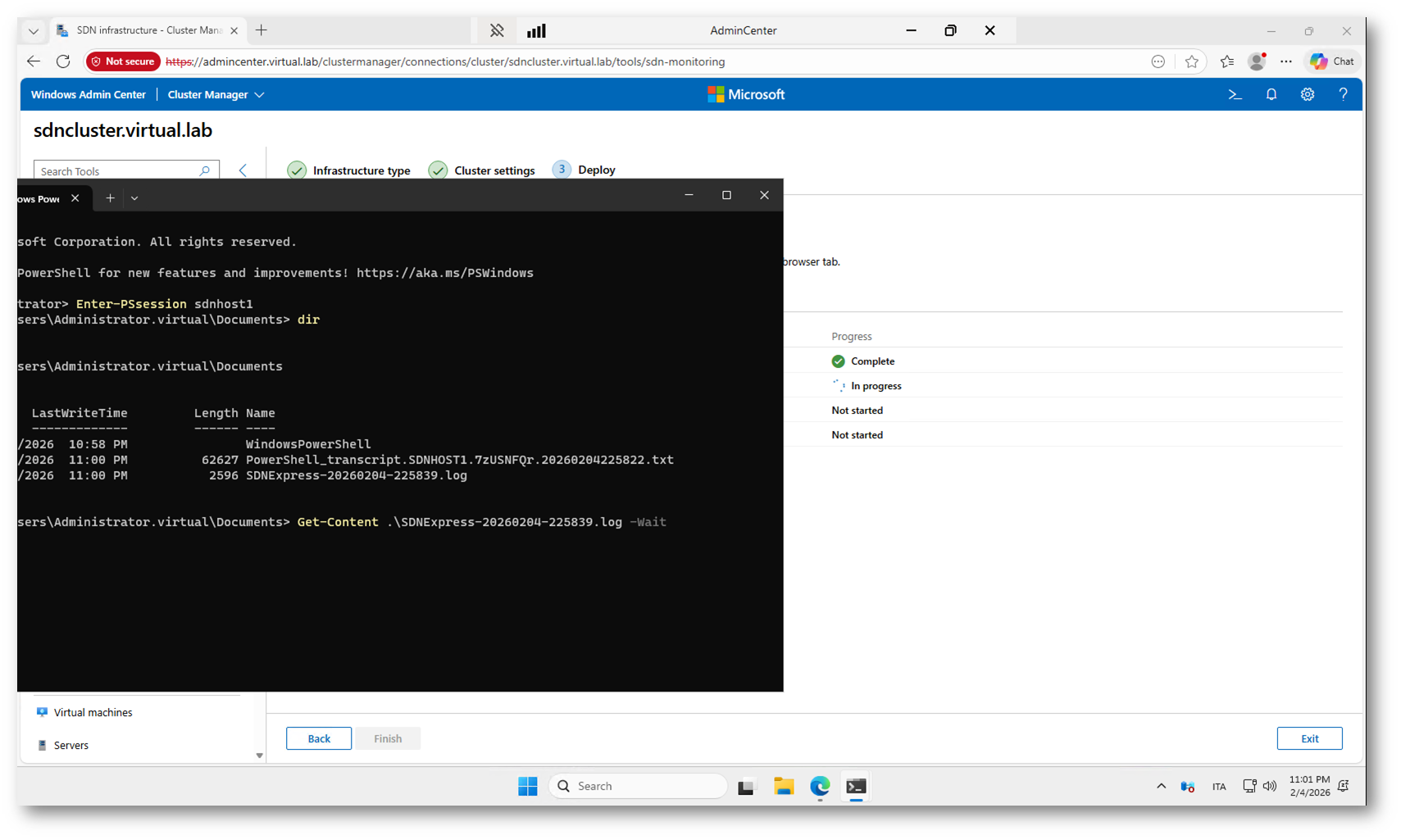Expand the Cluster Manager dropdown
This screenshot has height=840, width=1401.
216,95
